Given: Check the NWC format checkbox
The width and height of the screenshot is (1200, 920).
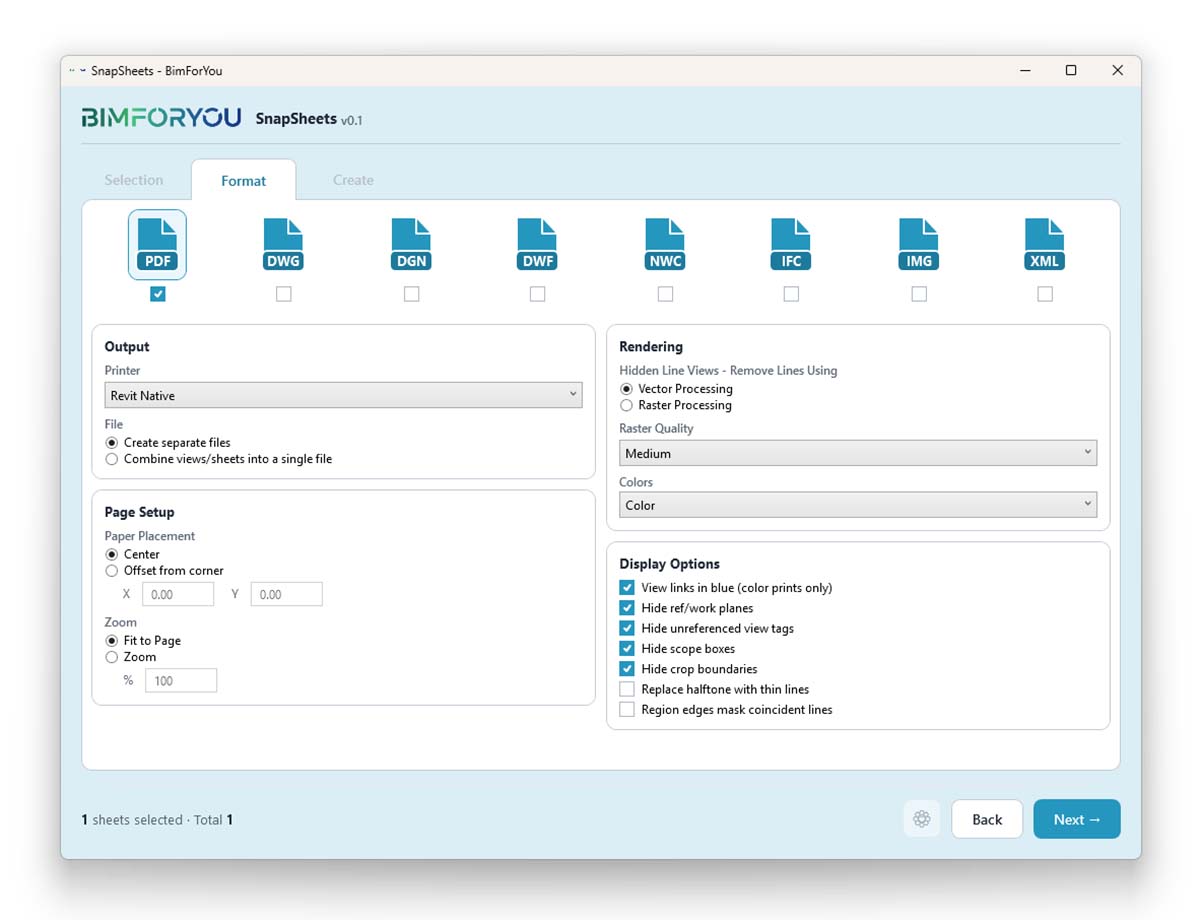Looking at the screenshot, I should [x=665, y=294].
